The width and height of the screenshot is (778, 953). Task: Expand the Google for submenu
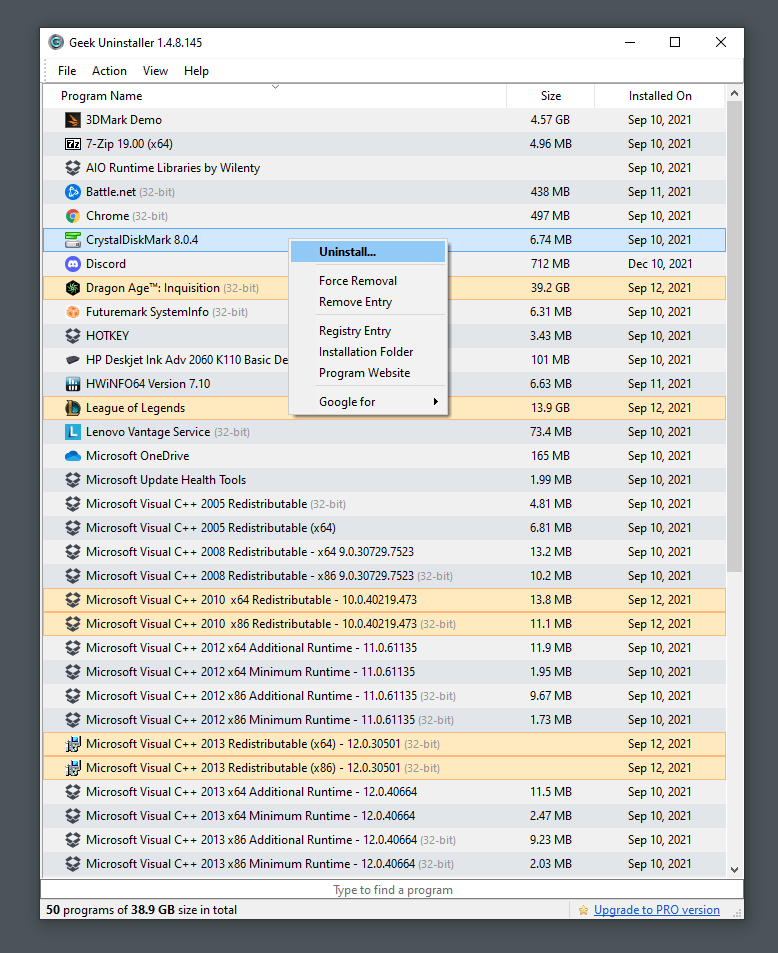[x=368, y=402]
